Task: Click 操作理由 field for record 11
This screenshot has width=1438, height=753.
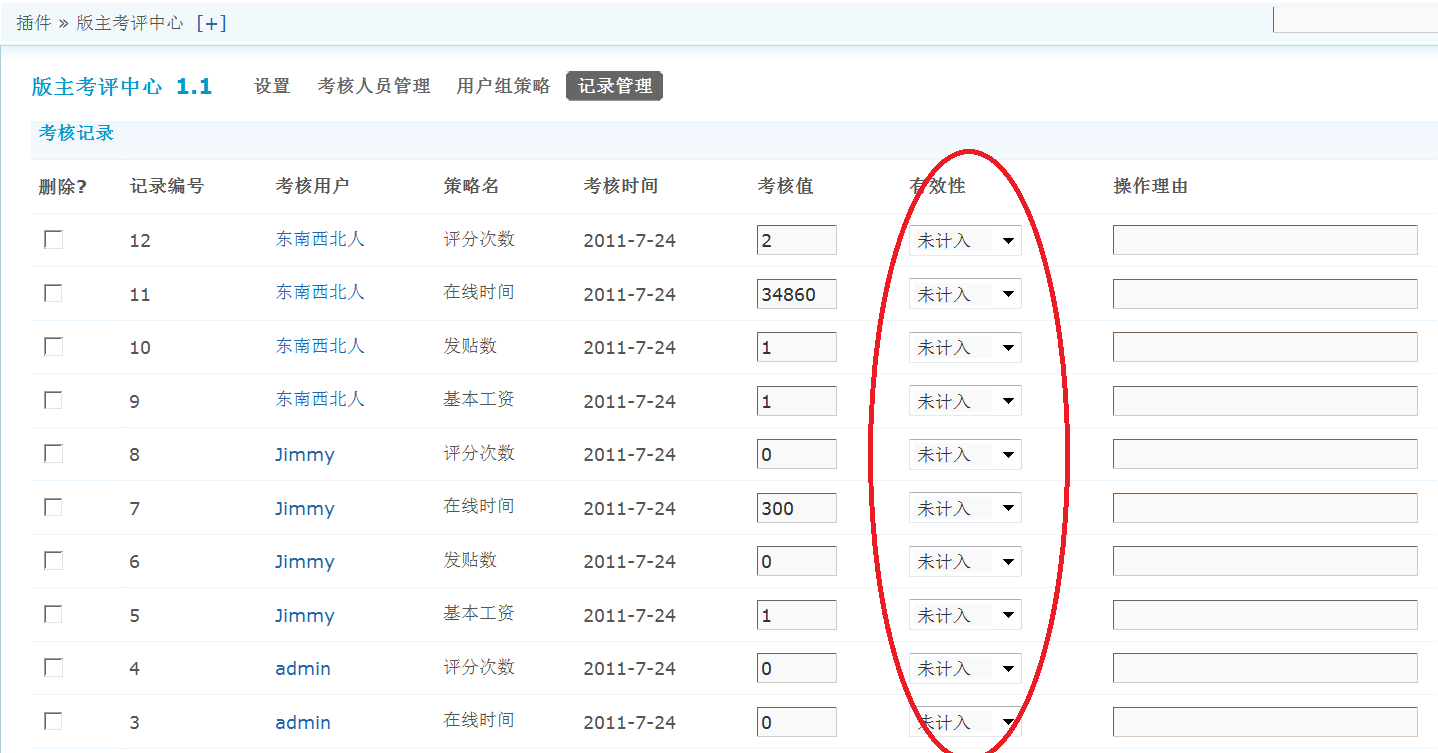Action: (1265, 294)
